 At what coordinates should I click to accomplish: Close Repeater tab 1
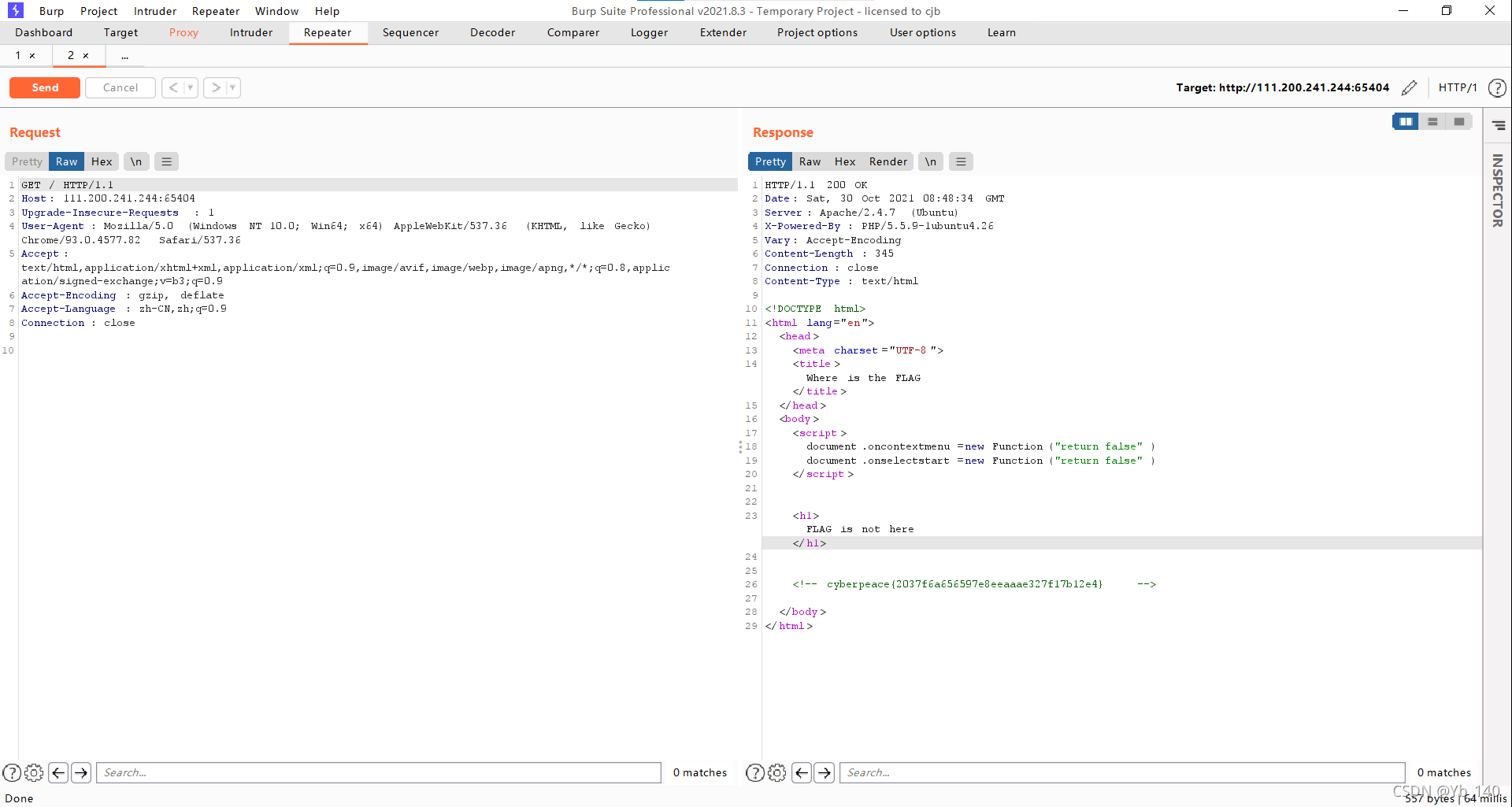pos(32,56)
